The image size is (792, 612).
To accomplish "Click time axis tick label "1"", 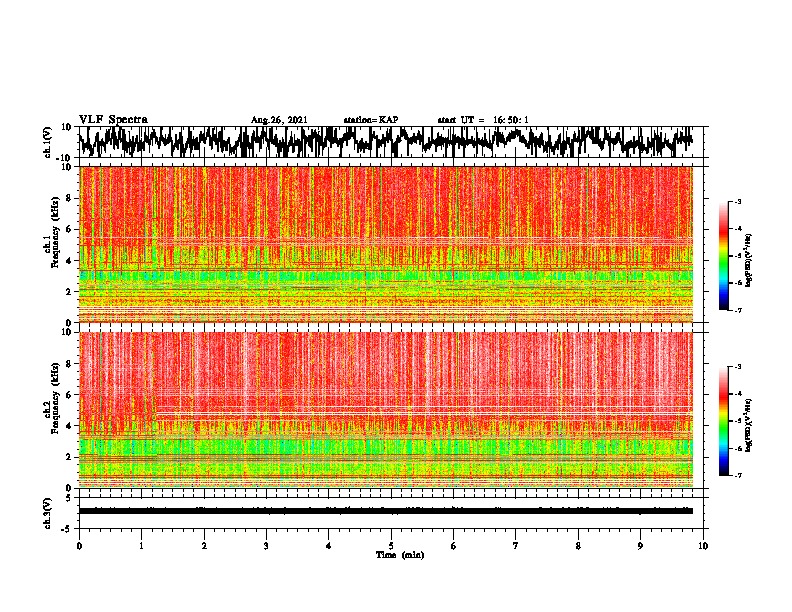I will pyautogui.click(x=141, y=546).
